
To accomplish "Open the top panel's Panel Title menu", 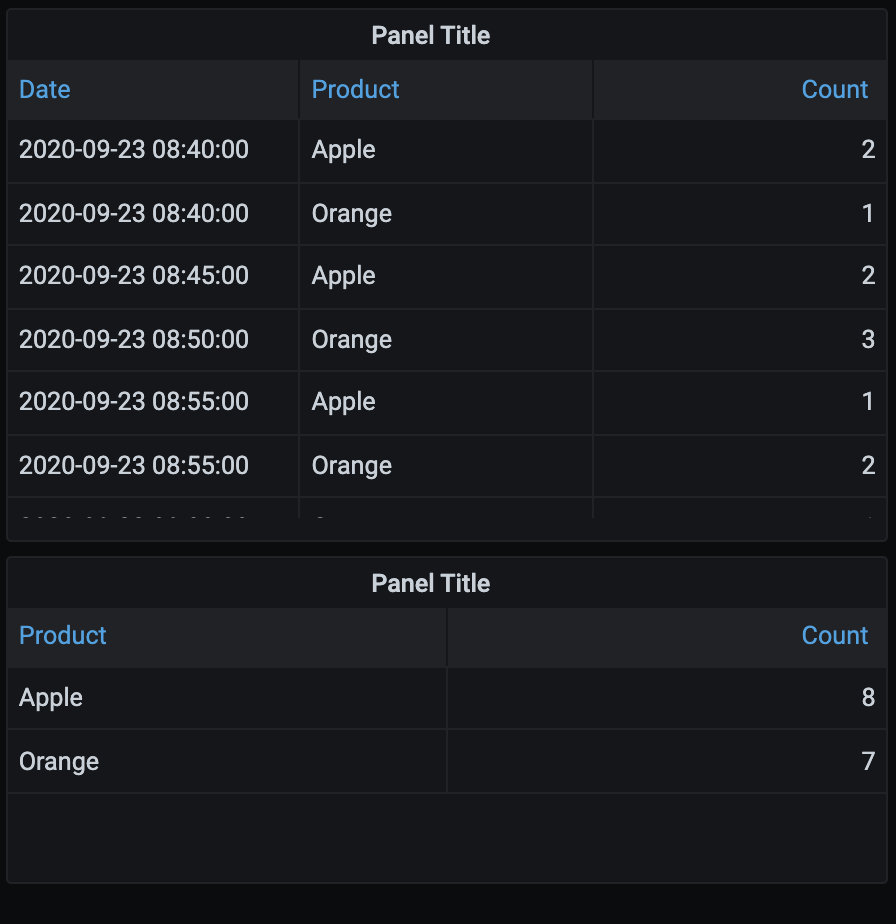I will (x=431, y=36).
